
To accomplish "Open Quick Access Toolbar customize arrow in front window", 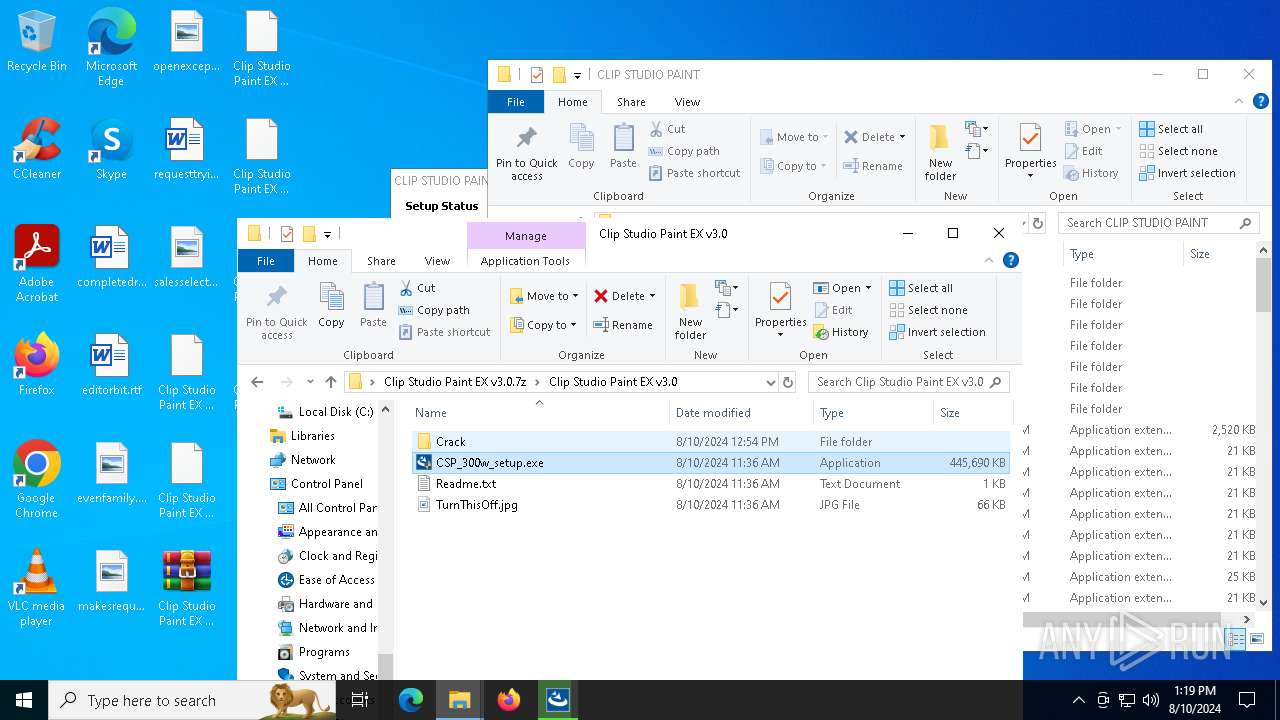I will [327, 234].
